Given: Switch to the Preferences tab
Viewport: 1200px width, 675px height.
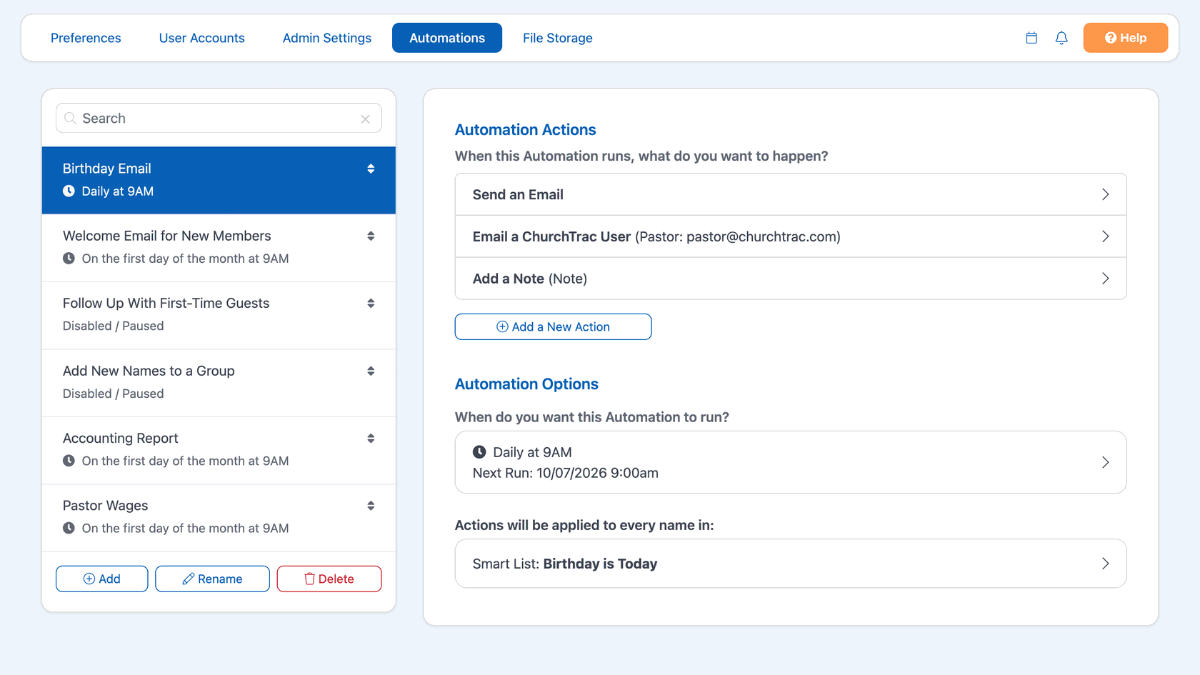Looking at the screenshot, I should tap(86, 38).
